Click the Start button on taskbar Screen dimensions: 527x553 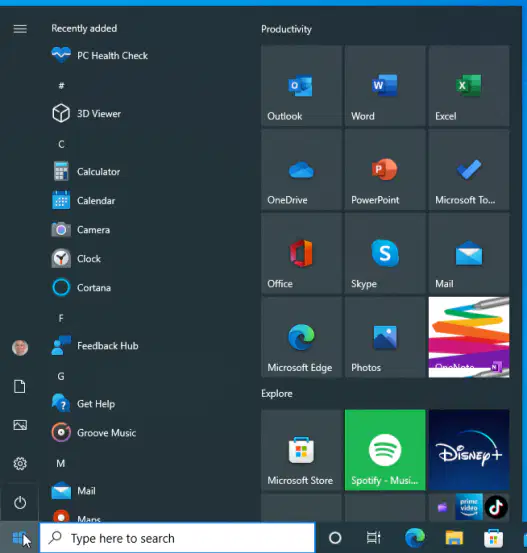point(19,538)
